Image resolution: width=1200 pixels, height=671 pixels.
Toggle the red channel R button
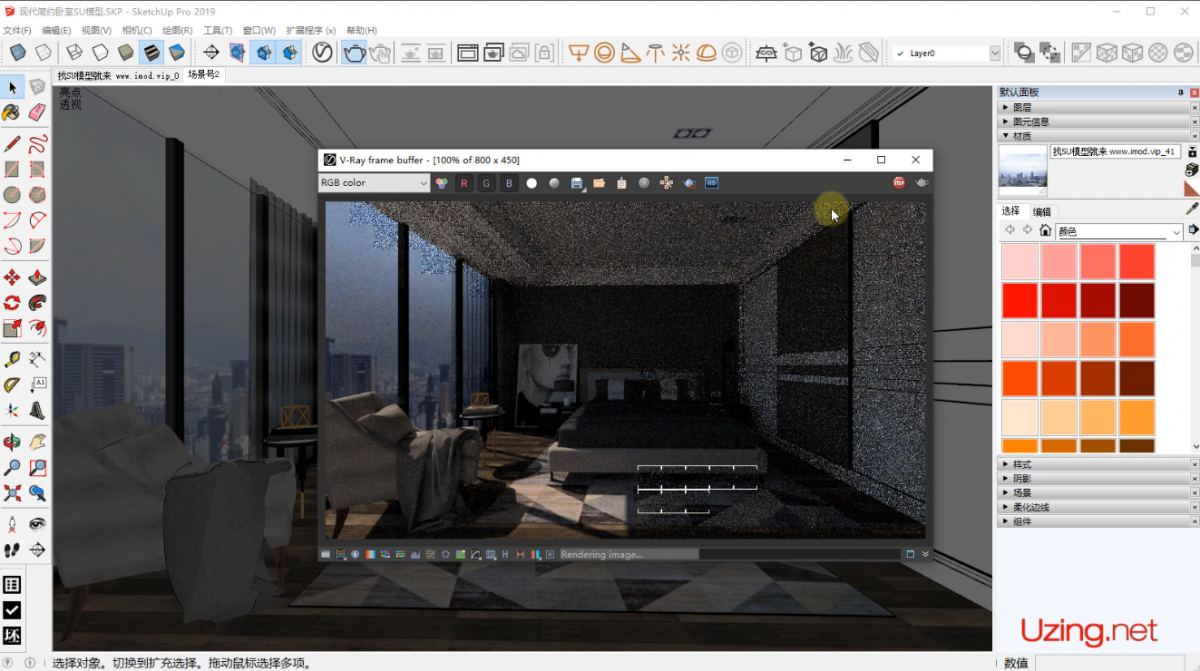463,183
